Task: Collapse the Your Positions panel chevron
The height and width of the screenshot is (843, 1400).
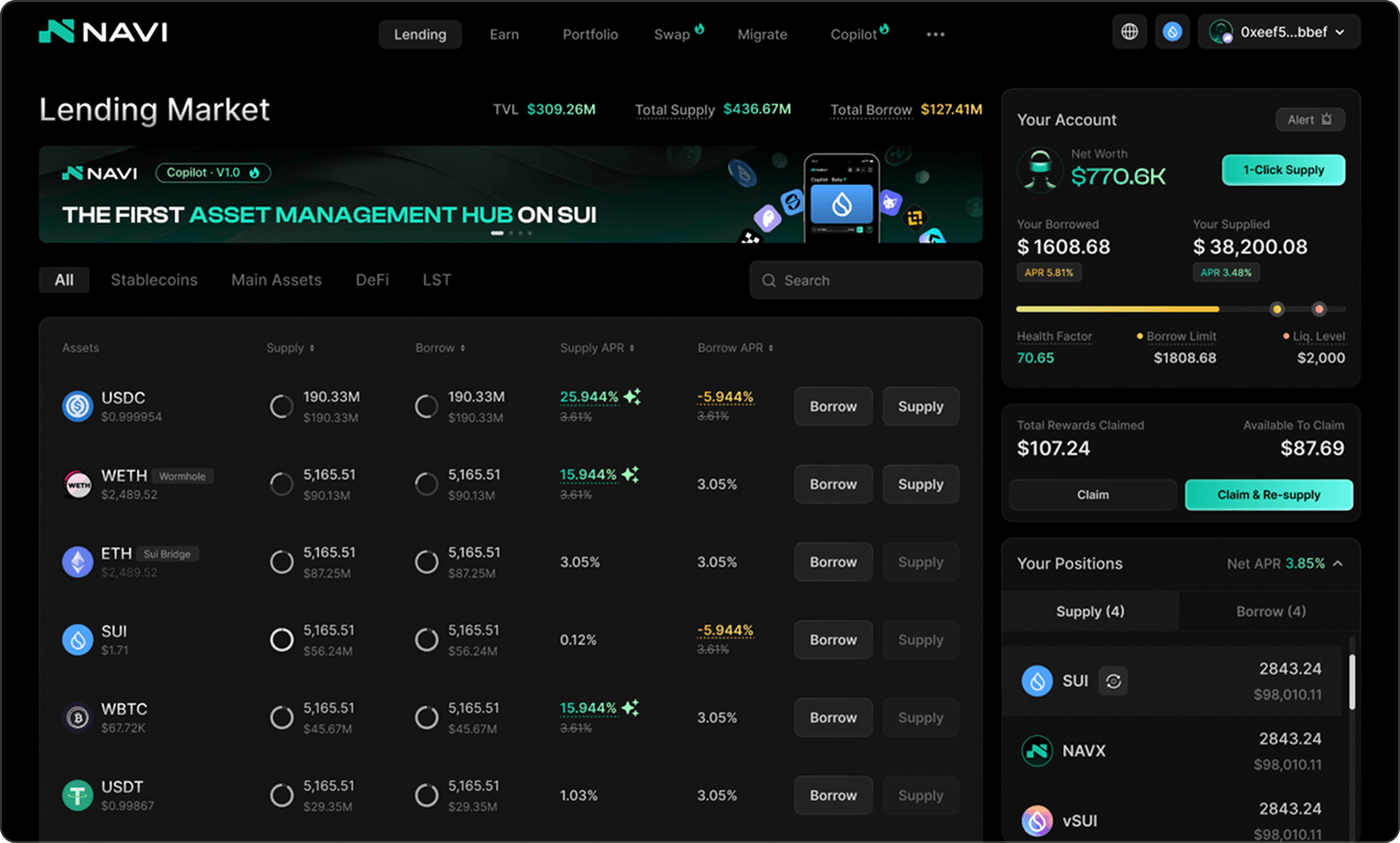Action: pyautogui.click(x=1337, y=563)
